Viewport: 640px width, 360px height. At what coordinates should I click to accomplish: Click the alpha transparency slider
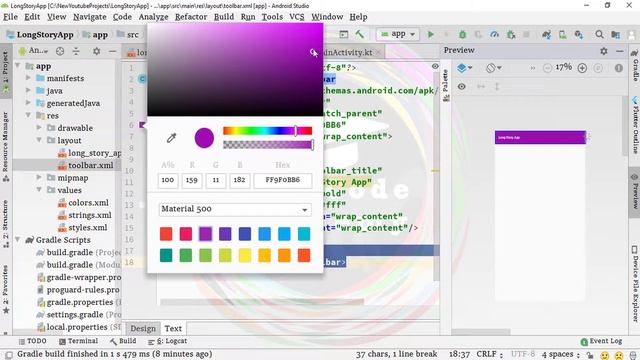tap(267, 144)
